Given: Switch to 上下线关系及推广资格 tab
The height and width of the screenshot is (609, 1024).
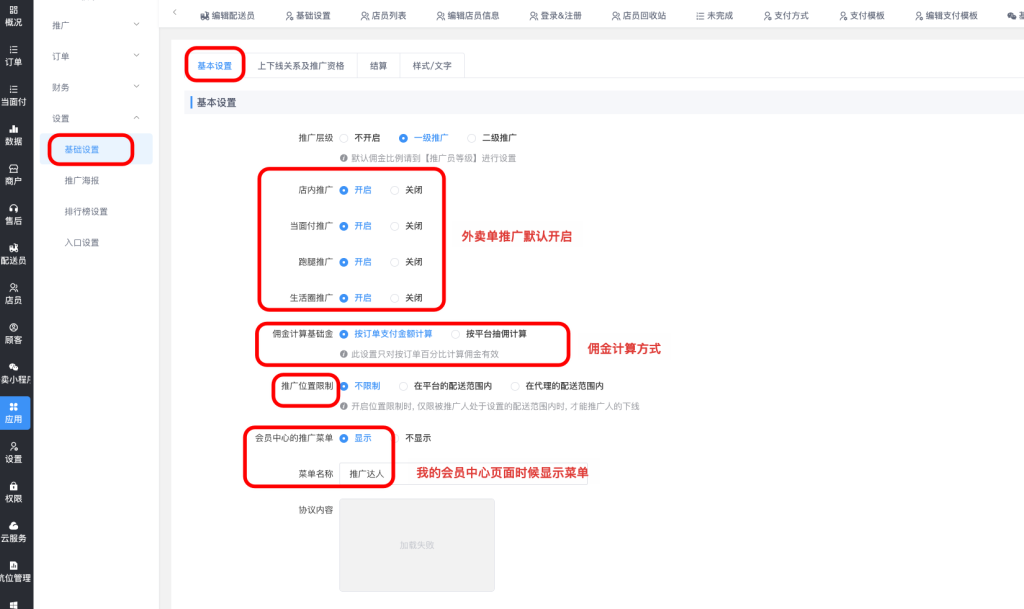Looking at the screenshot, I should (300, 66).
